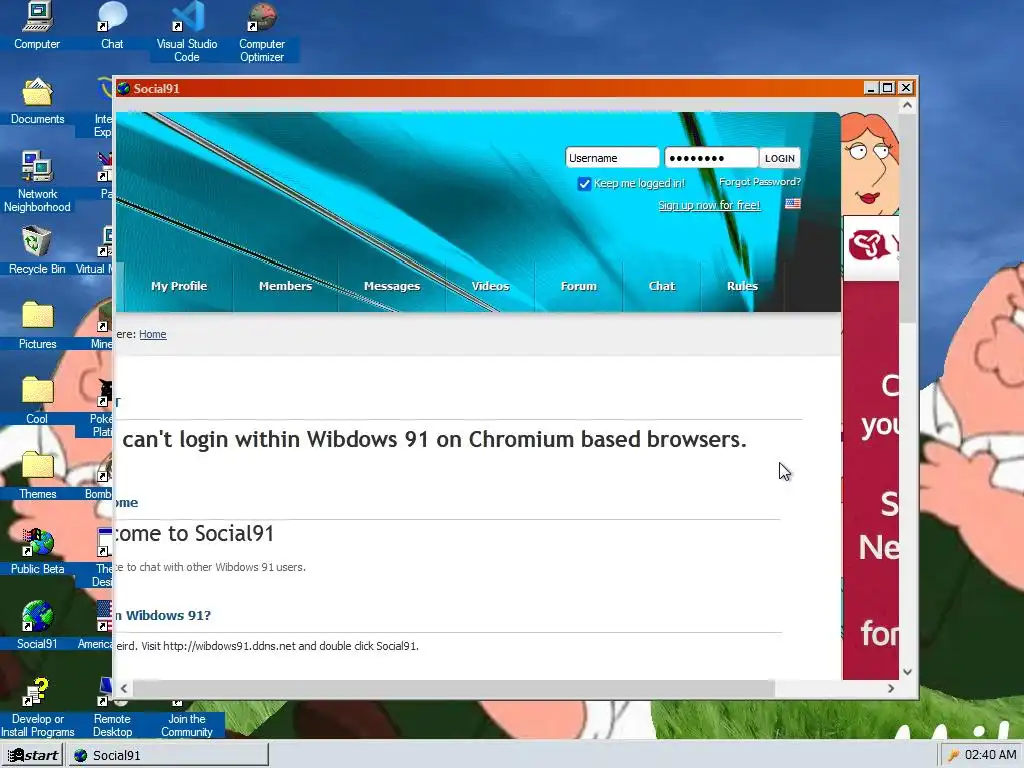Open the Recycle Bin
Image resolution: width=1024 pixels, height=768 pixels.
point(37,250)
